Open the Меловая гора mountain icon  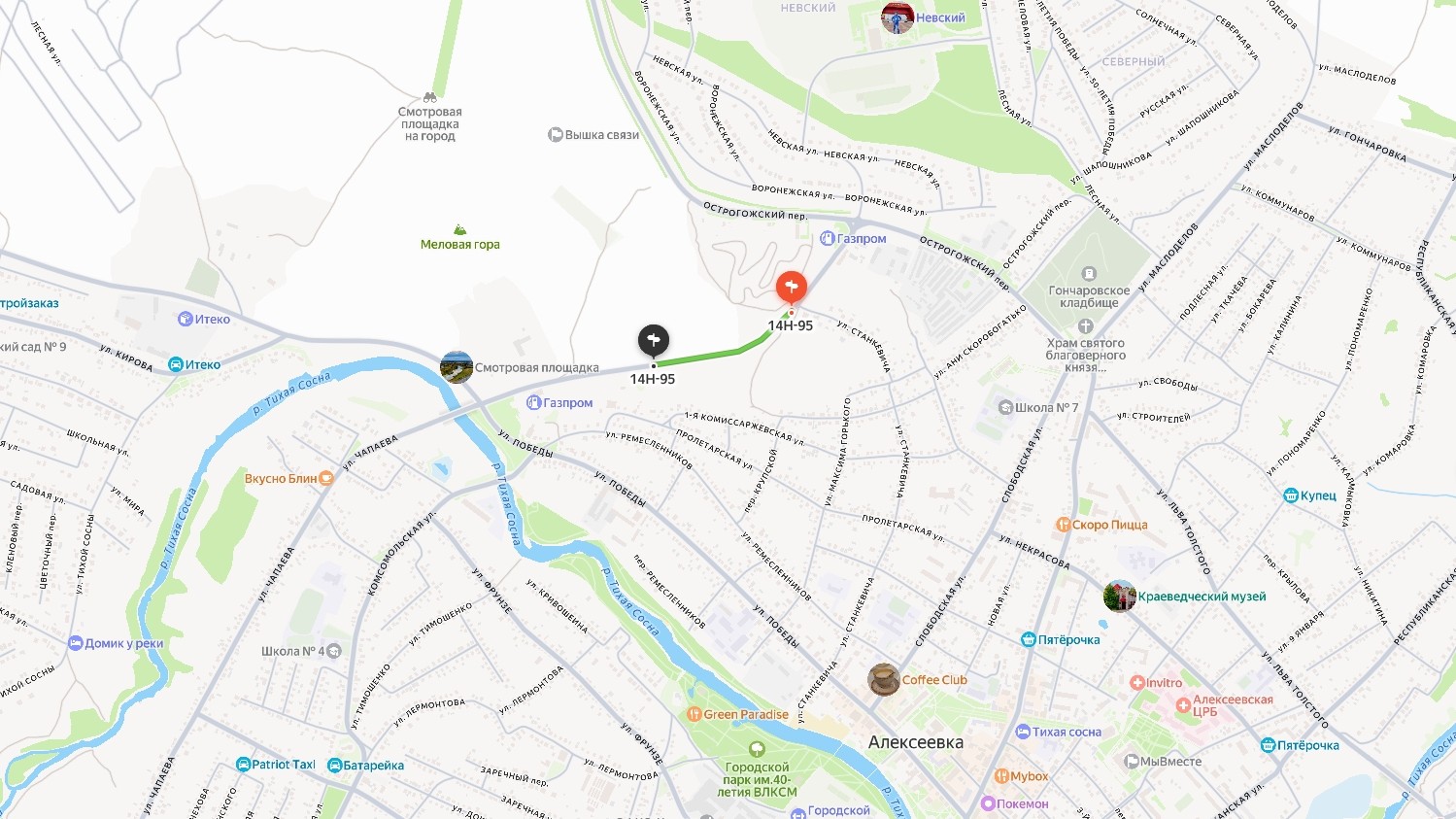tap(460, 229)
